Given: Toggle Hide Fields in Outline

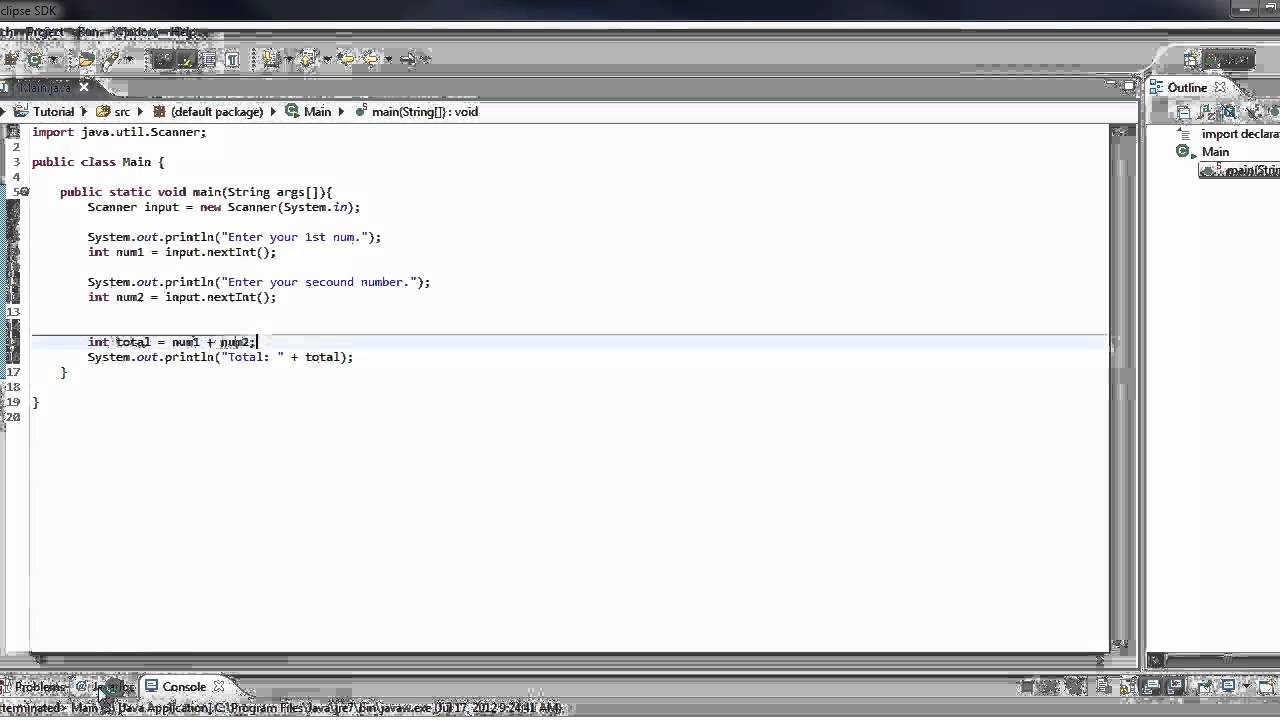Looking at the screenshot, I should 1229,112.
